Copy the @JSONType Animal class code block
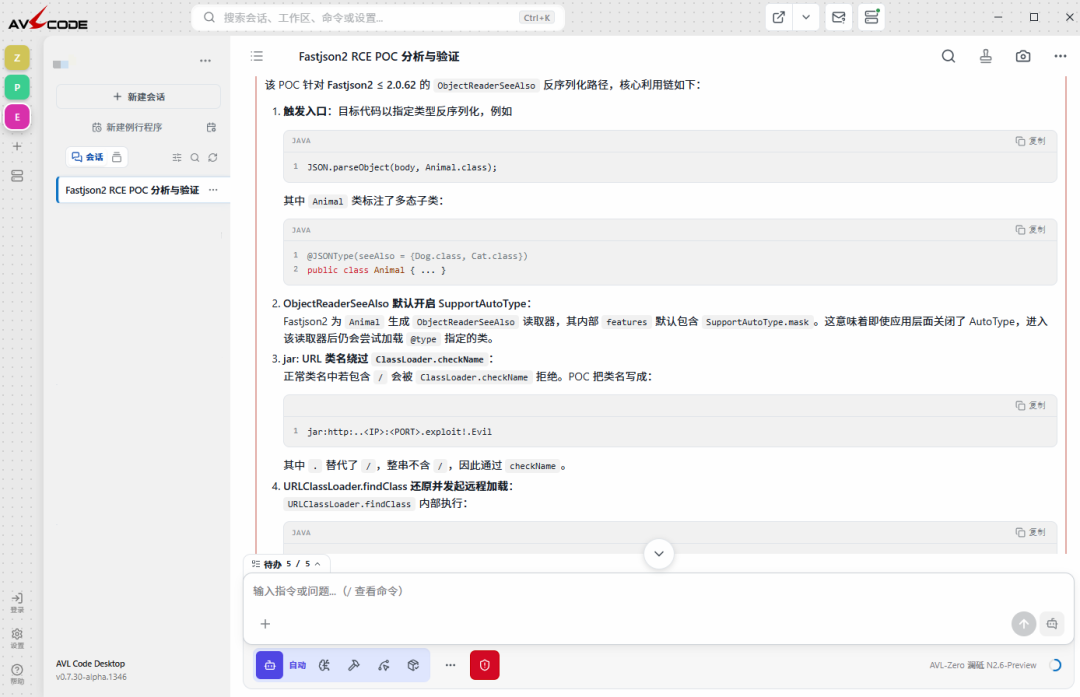The image size is (1080, 697). (x=1030, y=230)
